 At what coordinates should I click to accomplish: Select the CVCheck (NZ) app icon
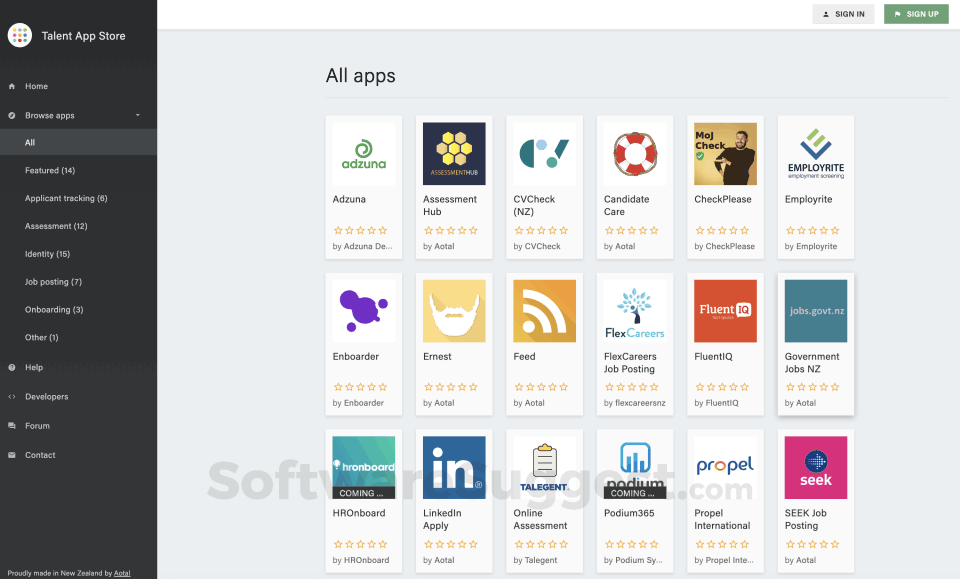[544, 153]
